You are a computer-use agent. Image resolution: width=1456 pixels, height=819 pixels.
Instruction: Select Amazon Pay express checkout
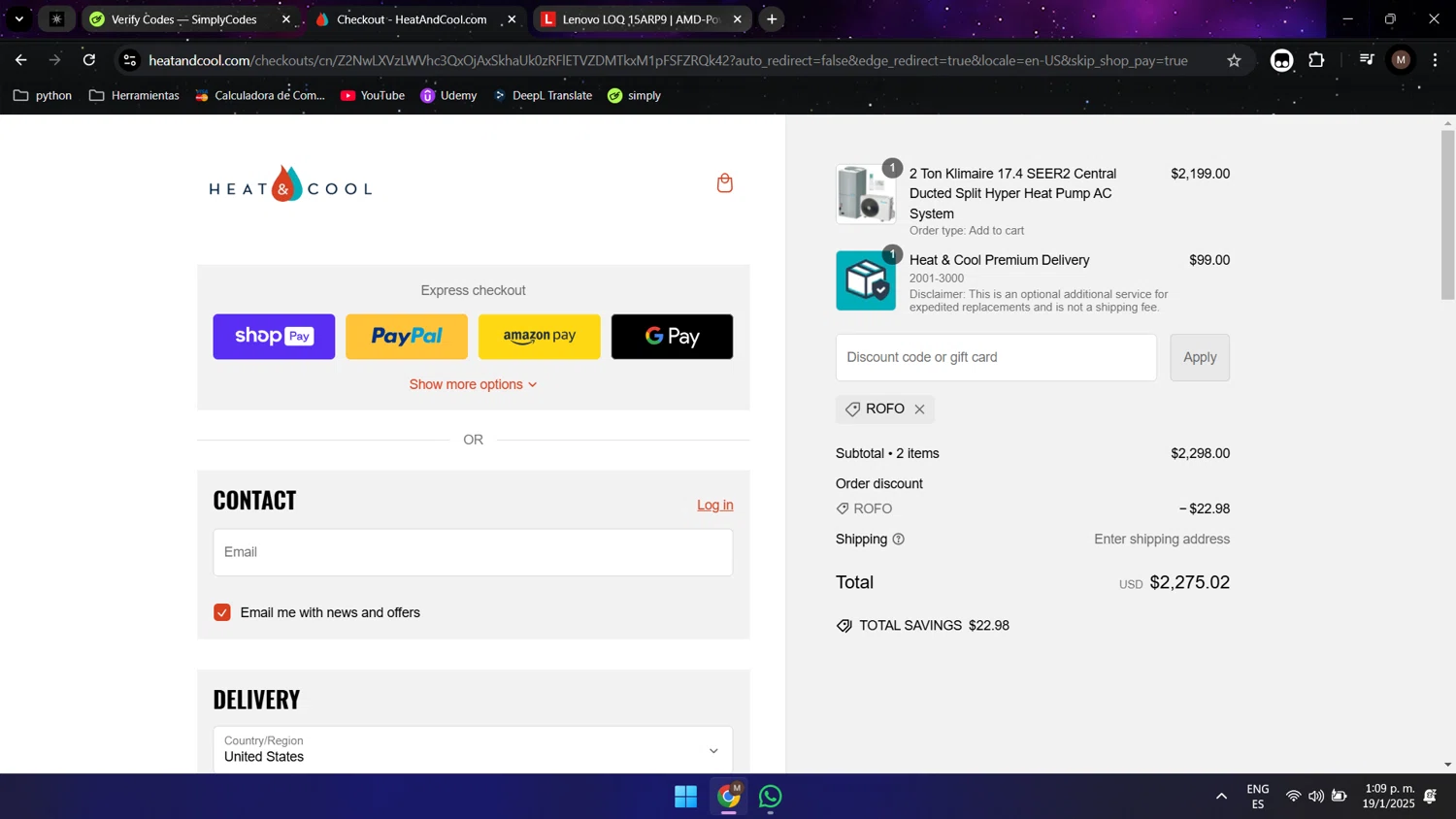coord(539,337)
